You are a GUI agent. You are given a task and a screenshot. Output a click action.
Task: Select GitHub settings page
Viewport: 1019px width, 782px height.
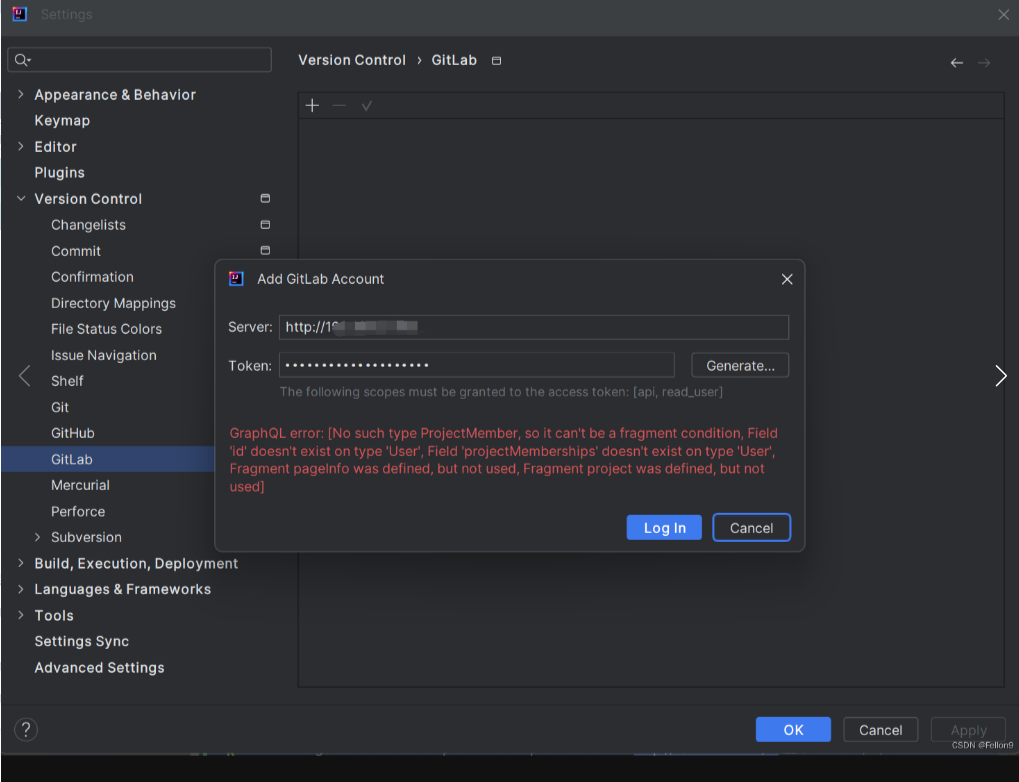pyautogui.click(x=73, y=433)
